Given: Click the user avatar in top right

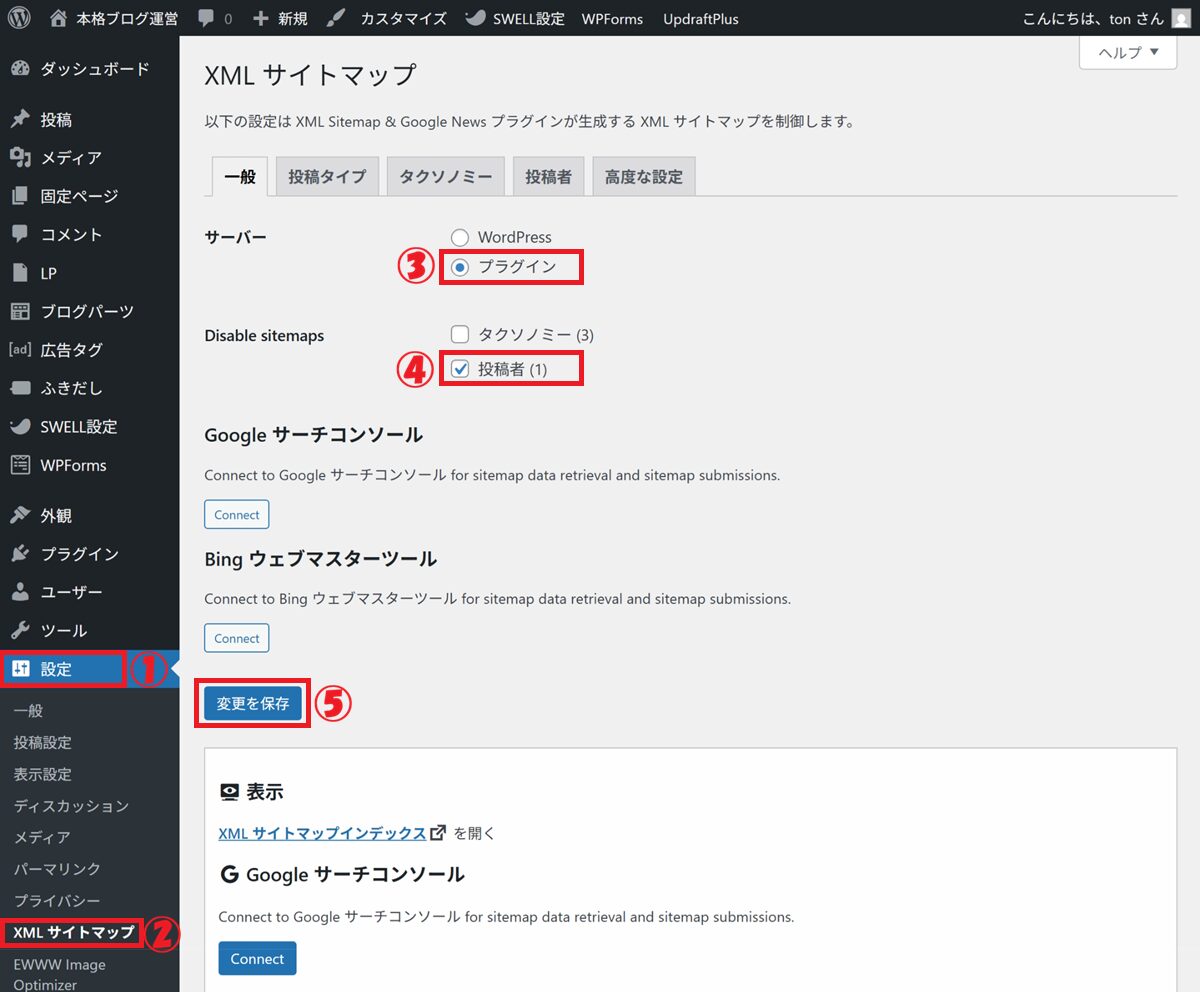Looking at the screenshot, I should [1181, 18].
